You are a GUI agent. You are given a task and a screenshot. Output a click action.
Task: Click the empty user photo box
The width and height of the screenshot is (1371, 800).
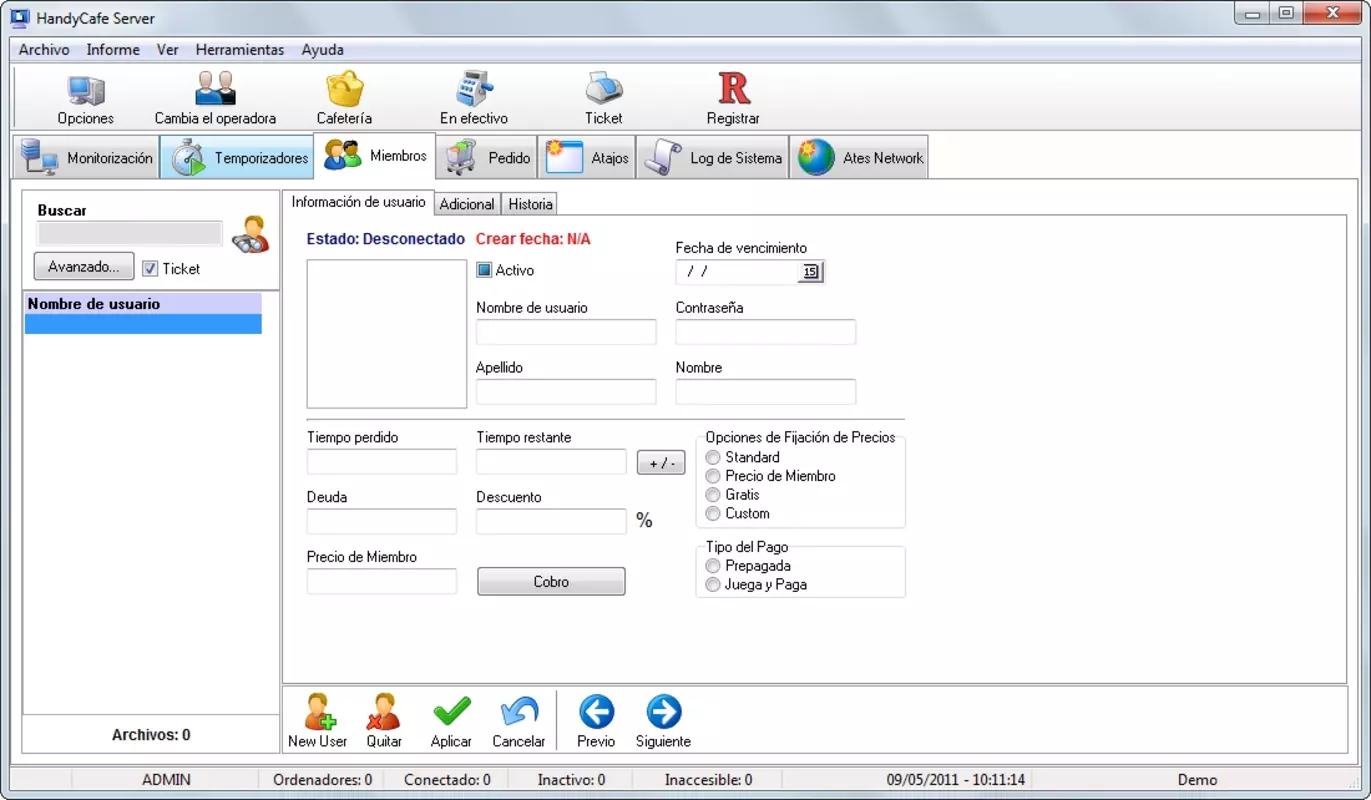[387, 334]
